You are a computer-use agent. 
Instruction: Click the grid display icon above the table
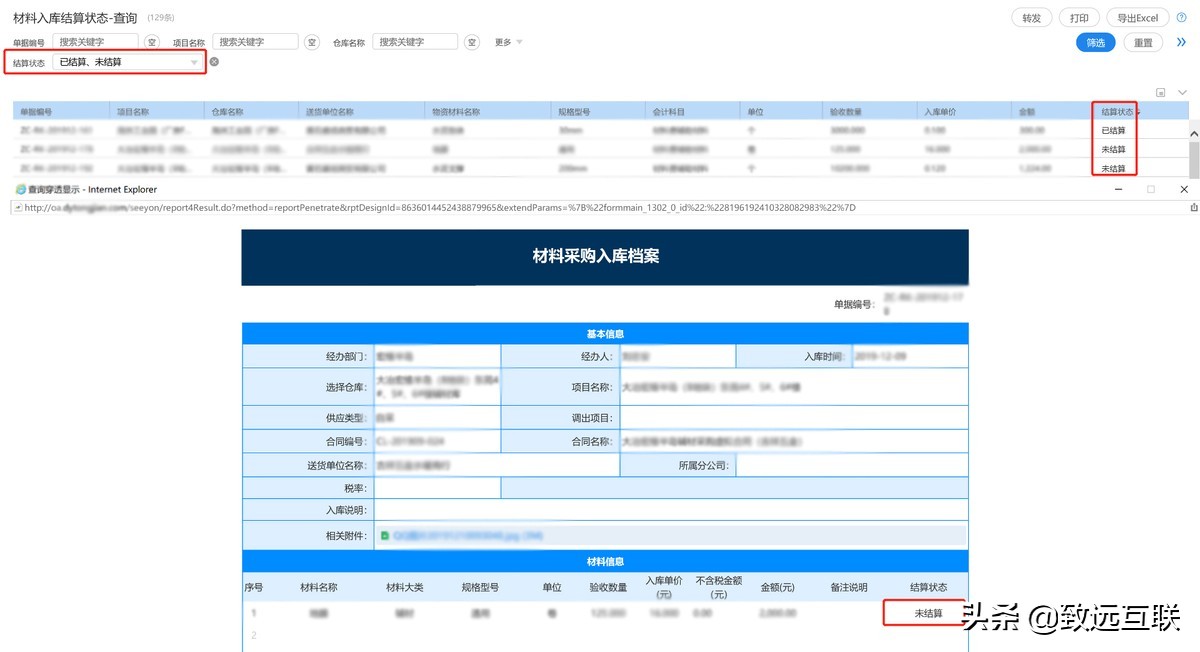coord(1160,91)
